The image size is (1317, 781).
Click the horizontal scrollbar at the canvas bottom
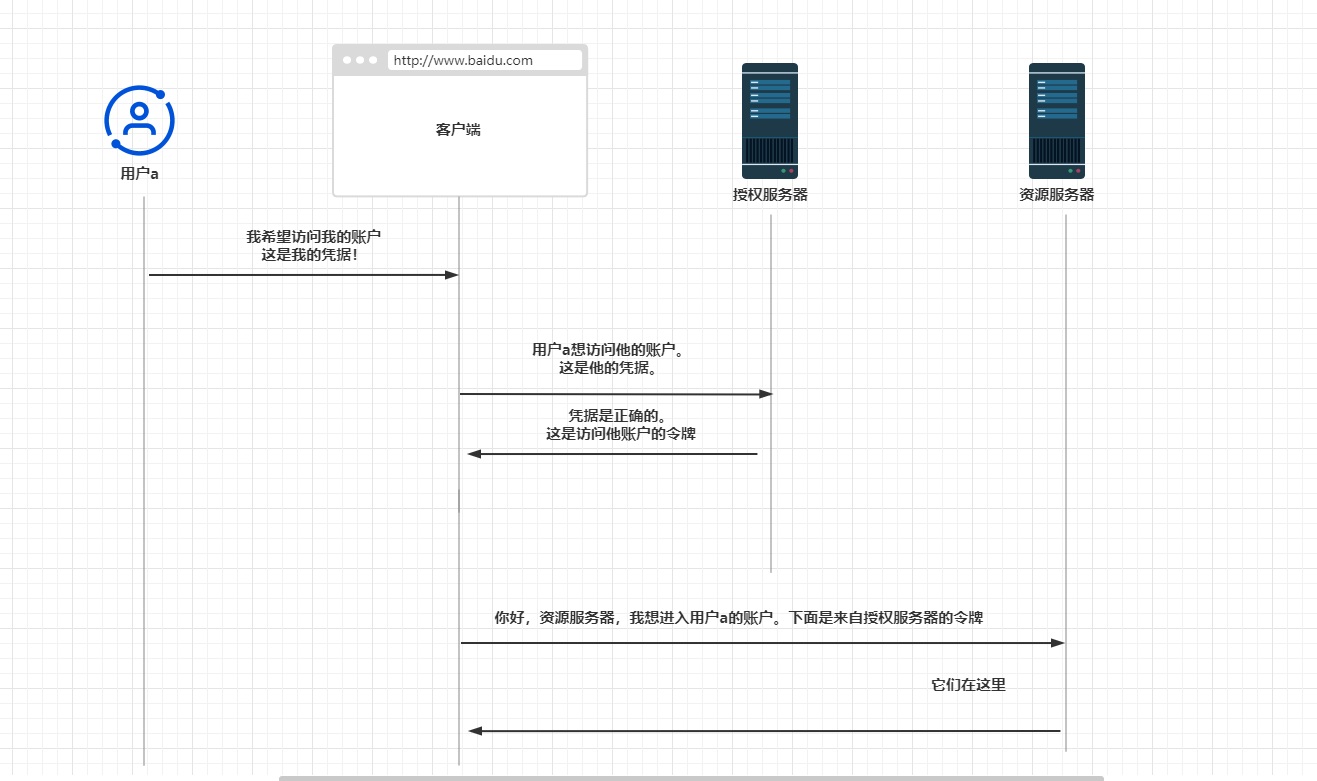click(691, 777)
